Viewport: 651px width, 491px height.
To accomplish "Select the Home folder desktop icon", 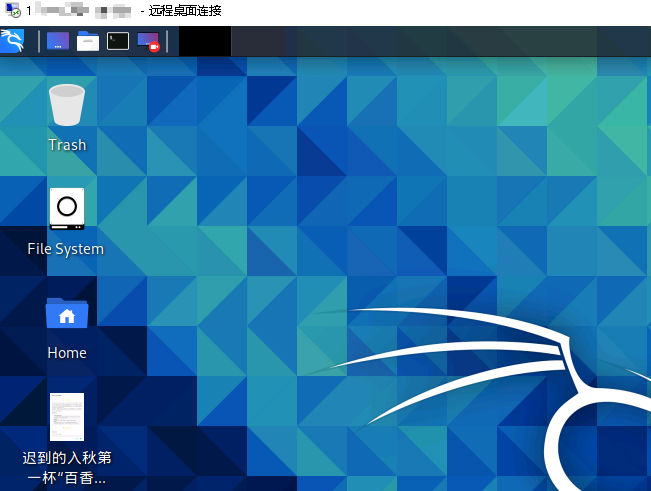I will click(67, 313).
